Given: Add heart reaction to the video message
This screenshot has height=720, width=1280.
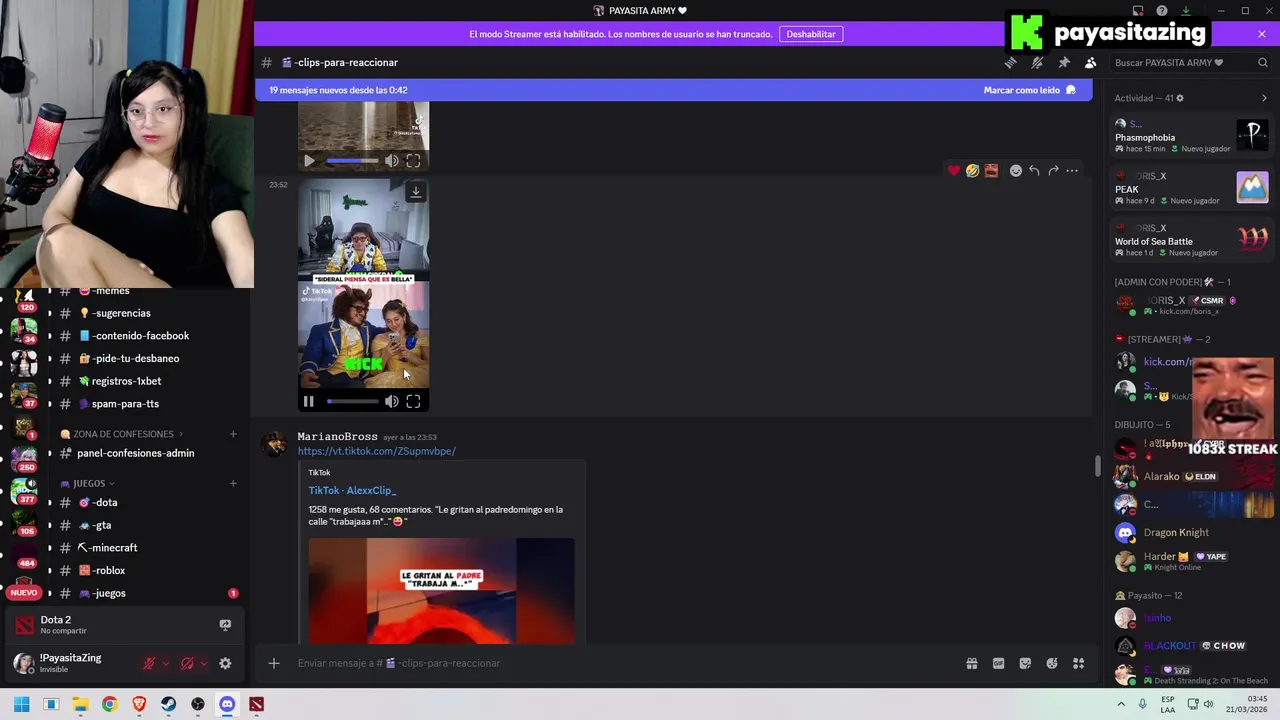Looking at the screenshot, I should (954, 171).
